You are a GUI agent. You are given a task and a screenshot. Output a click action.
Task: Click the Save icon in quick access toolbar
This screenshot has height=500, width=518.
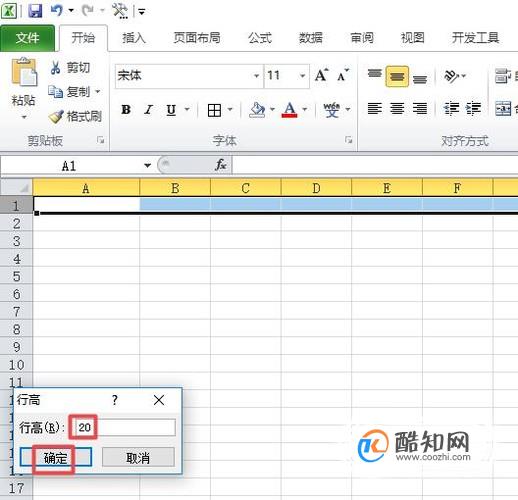coord(35,11)
